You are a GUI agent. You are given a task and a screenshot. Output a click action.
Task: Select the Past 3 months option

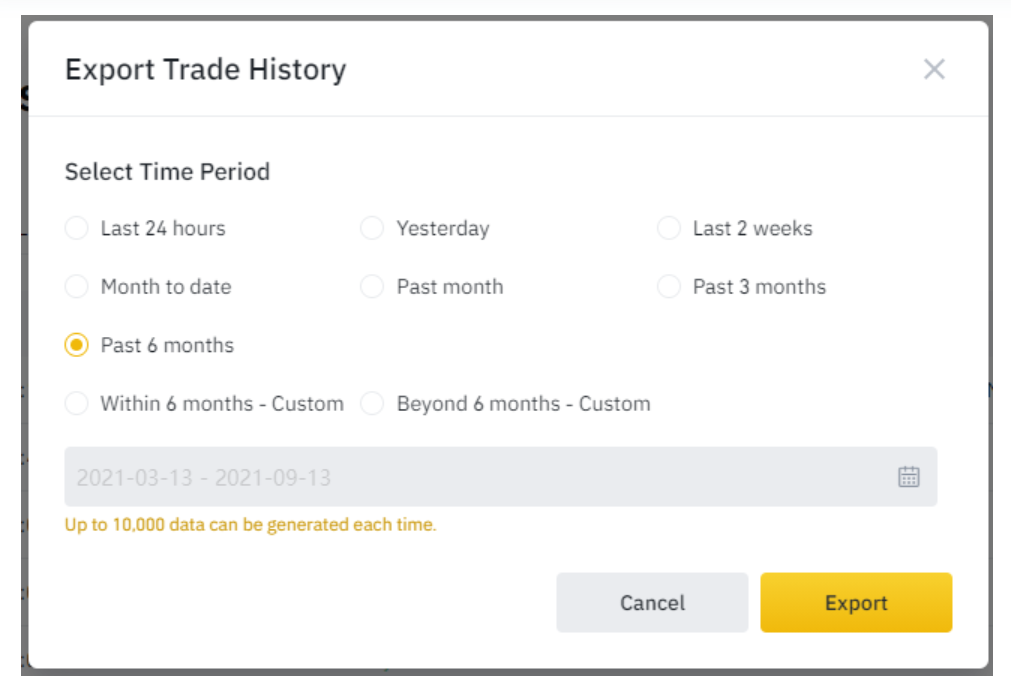tap(669, 286)
